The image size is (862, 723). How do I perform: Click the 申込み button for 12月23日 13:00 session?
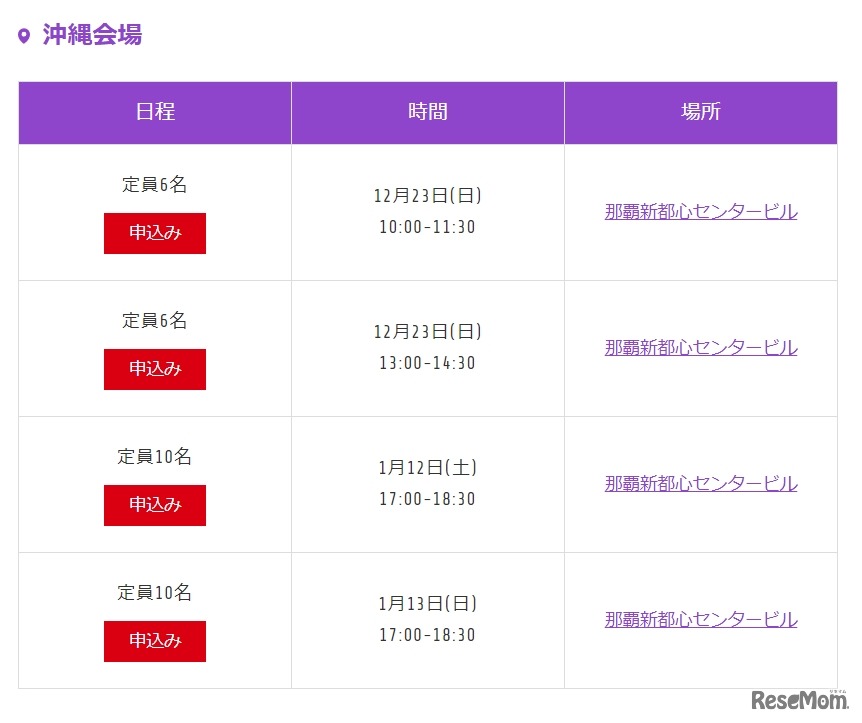pos(154,369)
